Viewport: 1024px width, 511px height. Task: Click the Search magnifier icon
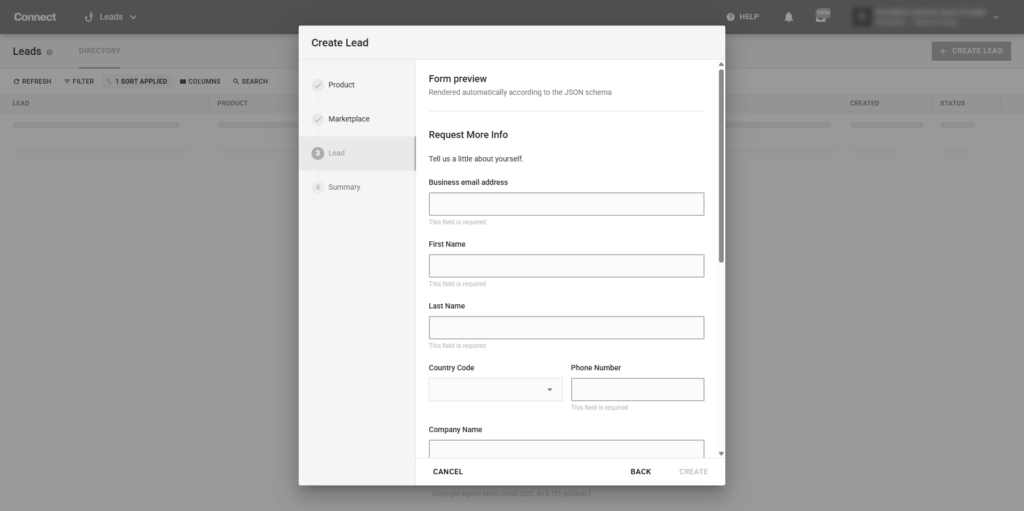point(236,81)
